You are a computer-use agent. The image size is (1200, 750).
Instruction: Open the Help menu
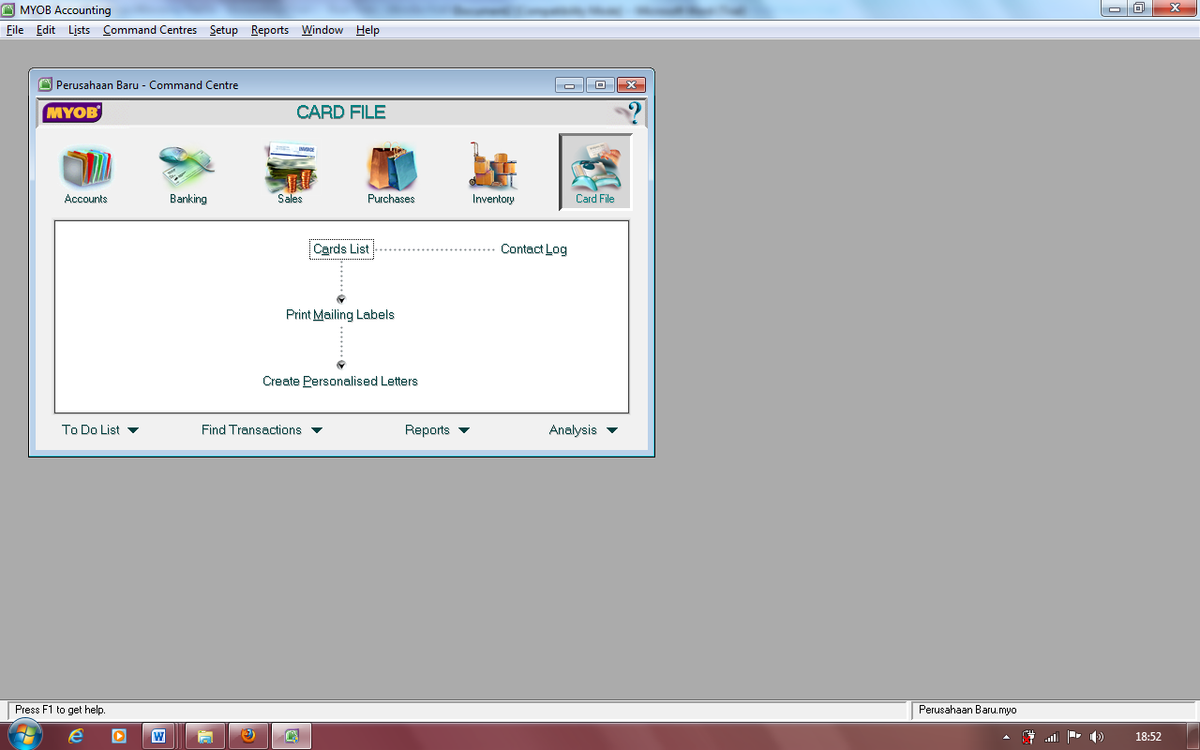click(368, 30)
